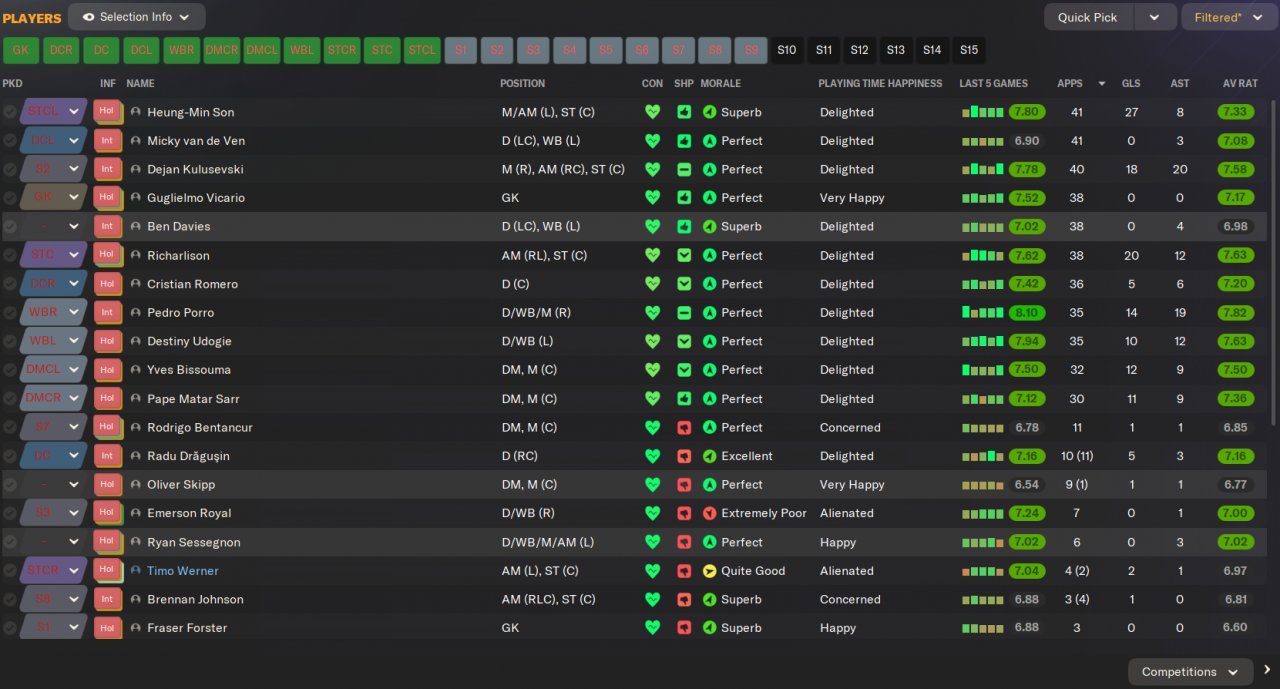Select the GK position chip
1280x689 pixels.
(21, 50)
